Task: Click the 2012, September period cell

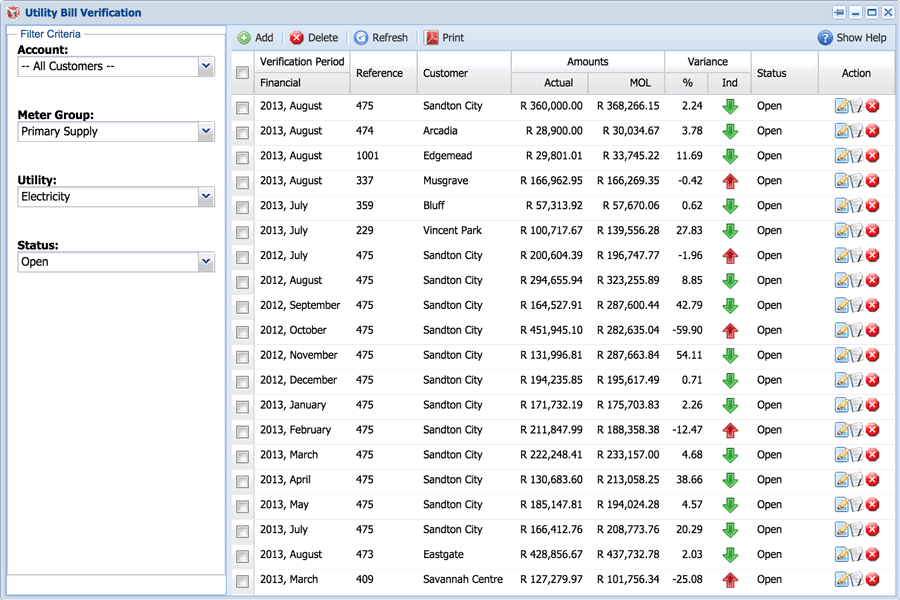Action: tap(300, 305)
